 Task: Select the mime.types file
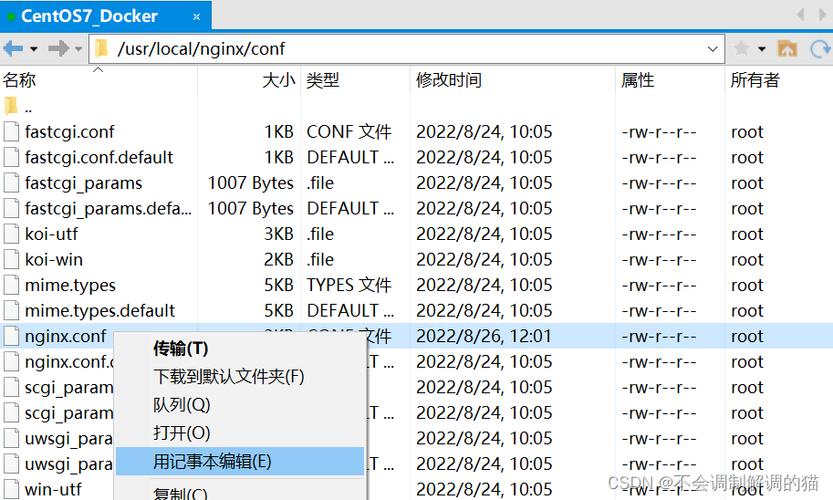(70, 285)
